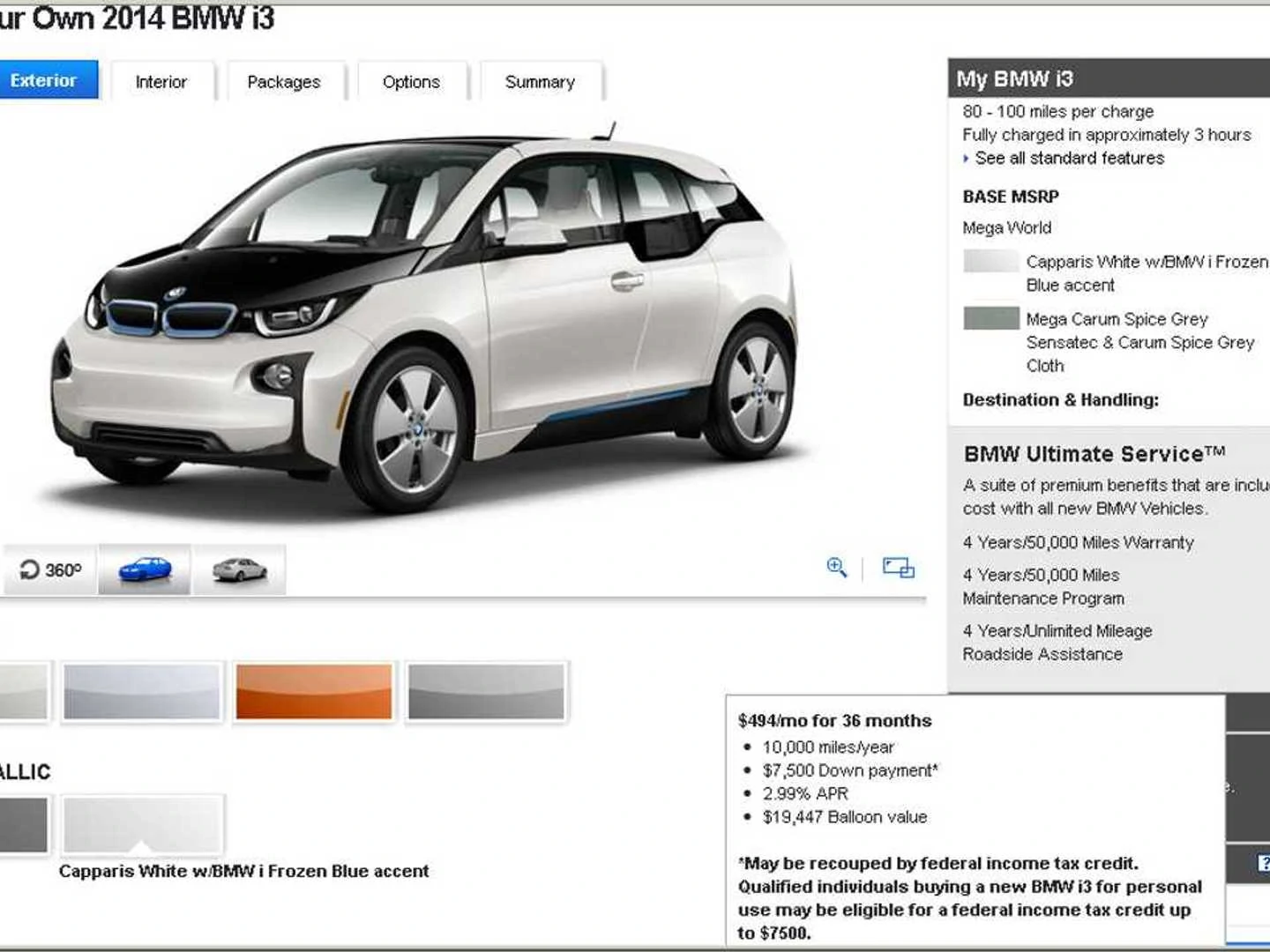Open the Interior tab
The height and width of the screenshot is (952, 1270).
point(161,82)
